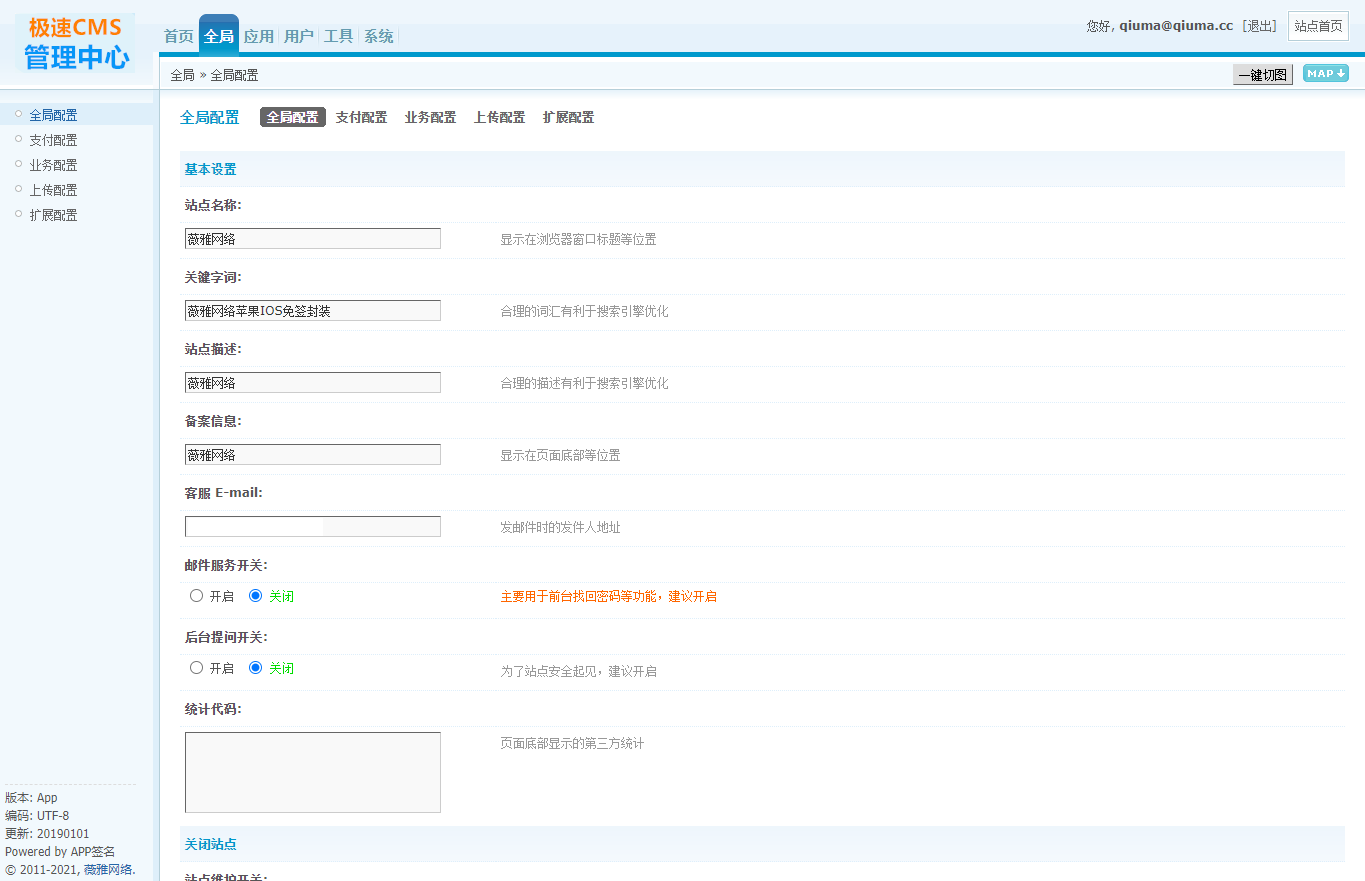1365x881 pixels.
Task: Select 关闭 for 后台提问开关
Action: [256, 668]
